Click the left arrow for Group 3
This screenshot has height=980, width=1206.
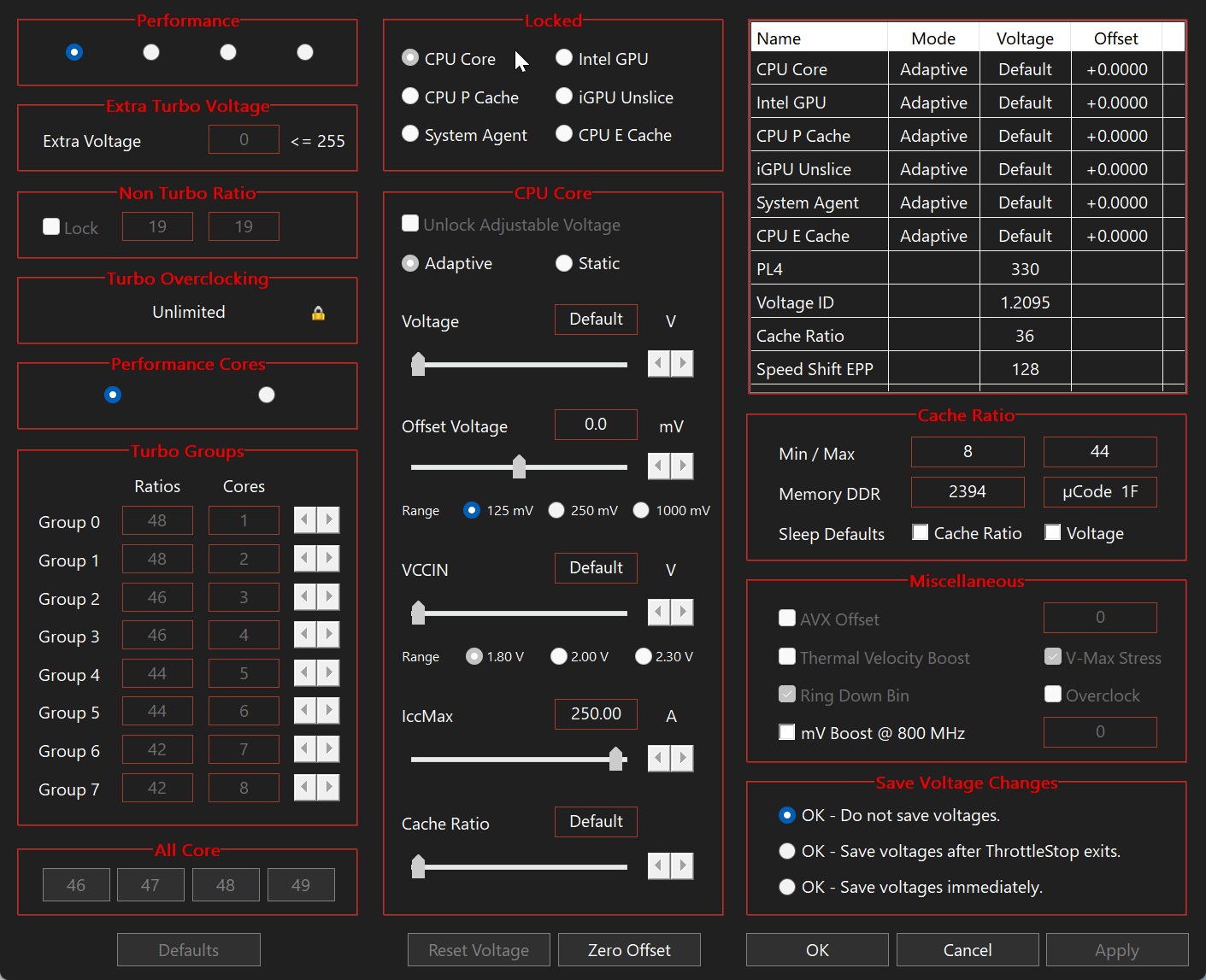[305, 635]
